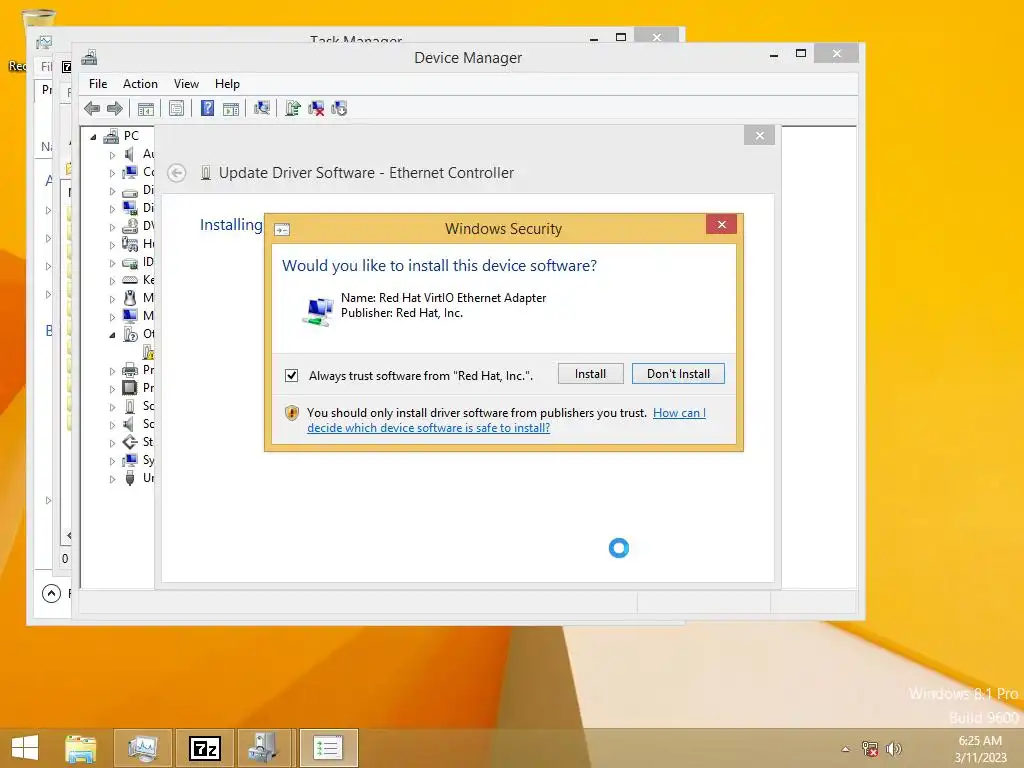The image size is (1024, 768).
Task: Open the Properties toolbar icon
Action: (x=176, y=108)
